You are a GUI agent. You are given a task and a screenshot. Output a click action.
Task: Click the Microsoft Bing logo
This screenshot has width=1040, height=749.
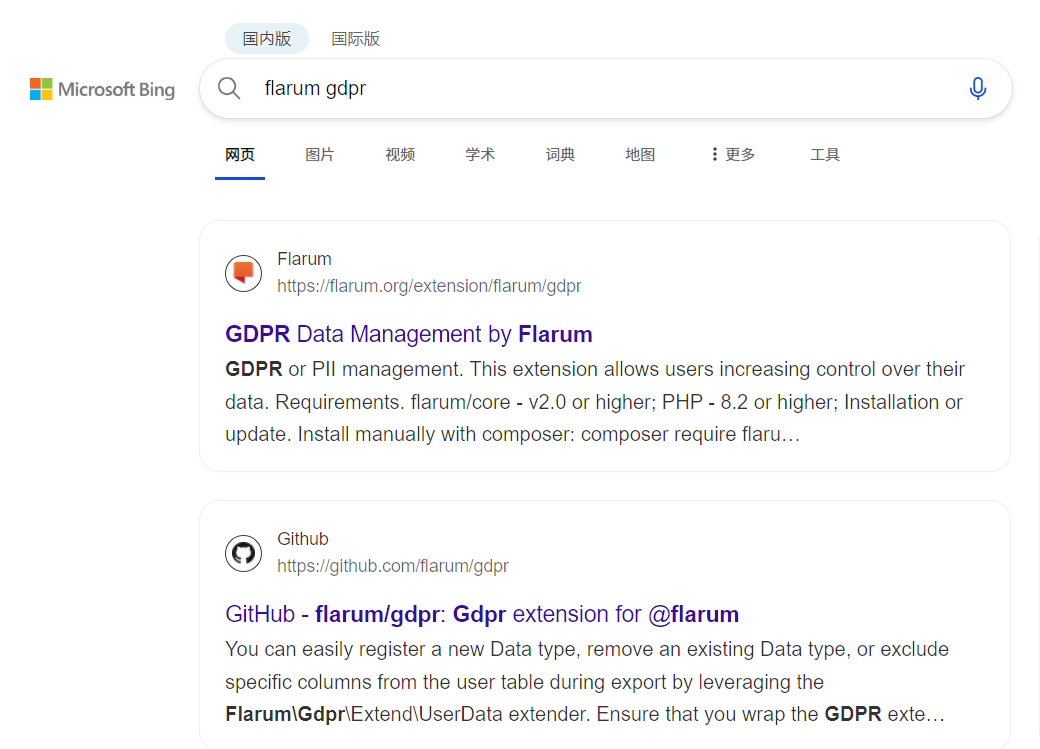102,89
